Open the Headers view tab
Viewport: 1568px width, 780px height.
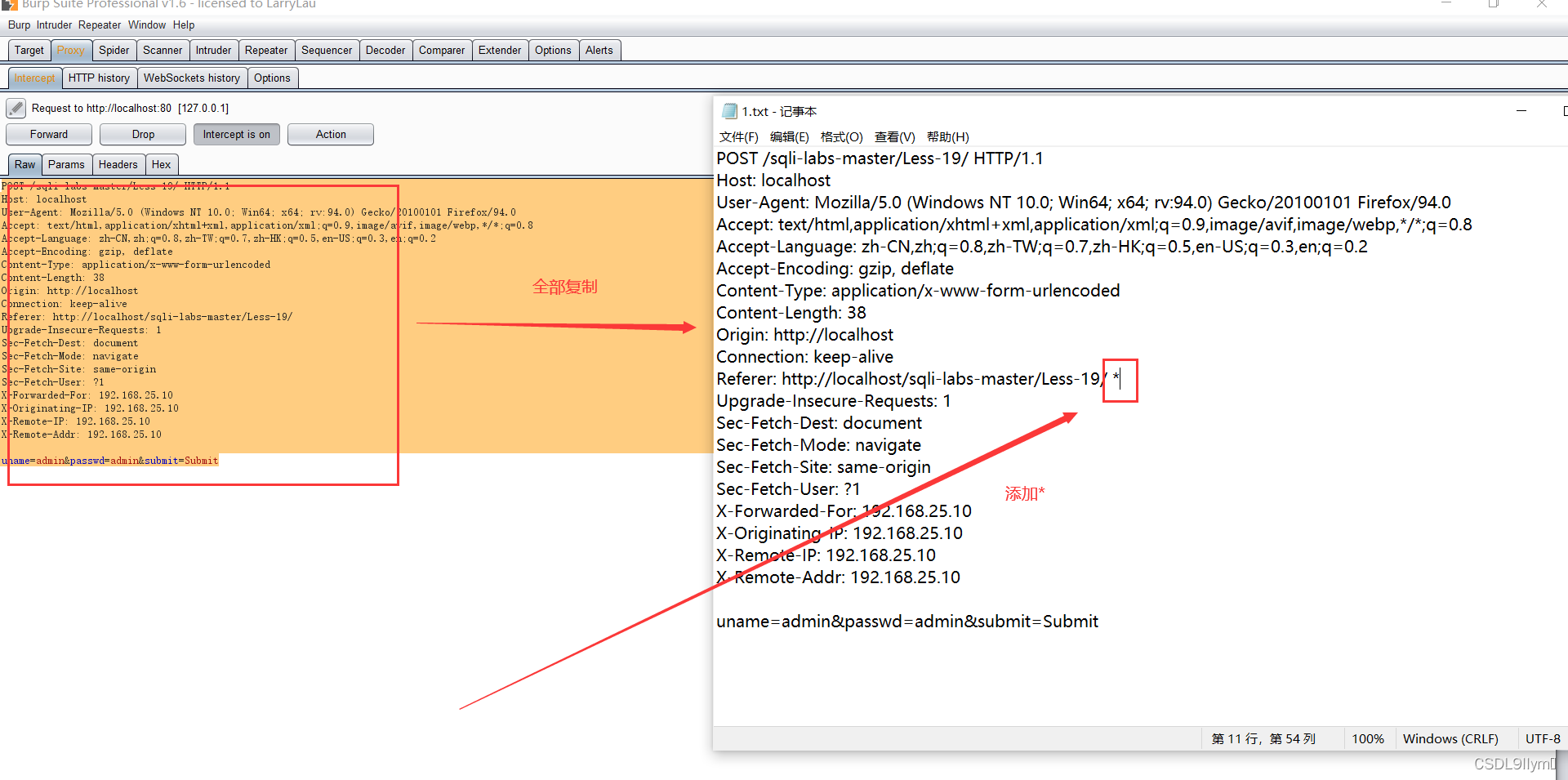(x=118, y=164)
